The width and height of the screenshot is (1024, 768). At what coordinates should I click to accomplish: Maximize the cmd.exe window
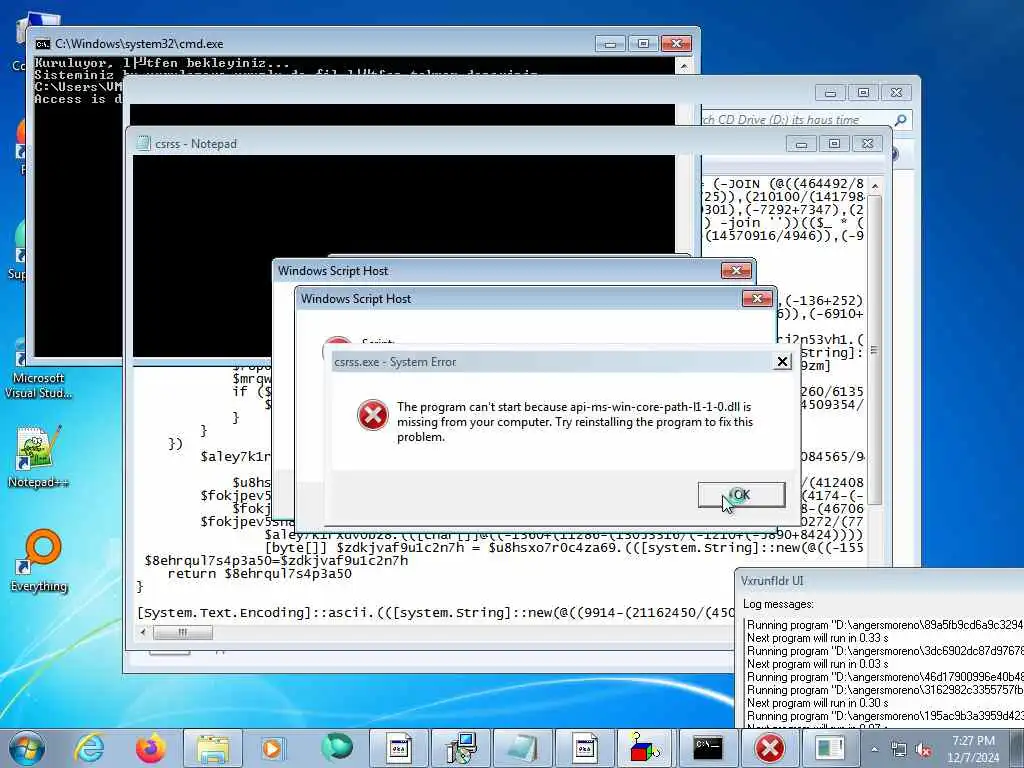pos(643,44)
